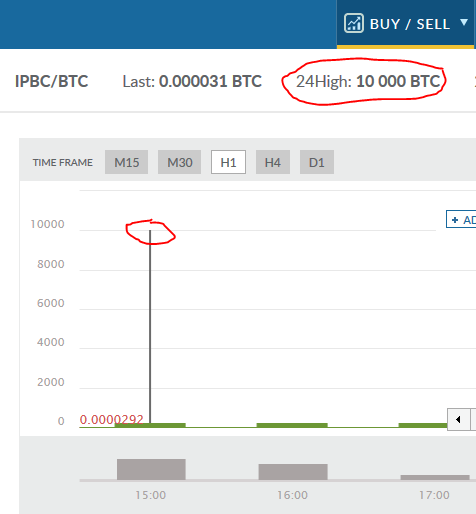Switch chart to H4 time frame

pyautogui.click(x=273, y=162)
